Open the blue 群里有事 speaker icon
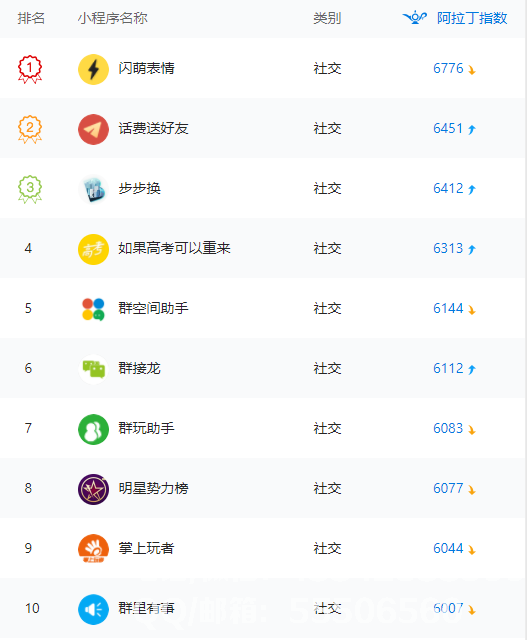 click(x=93, y=609)
